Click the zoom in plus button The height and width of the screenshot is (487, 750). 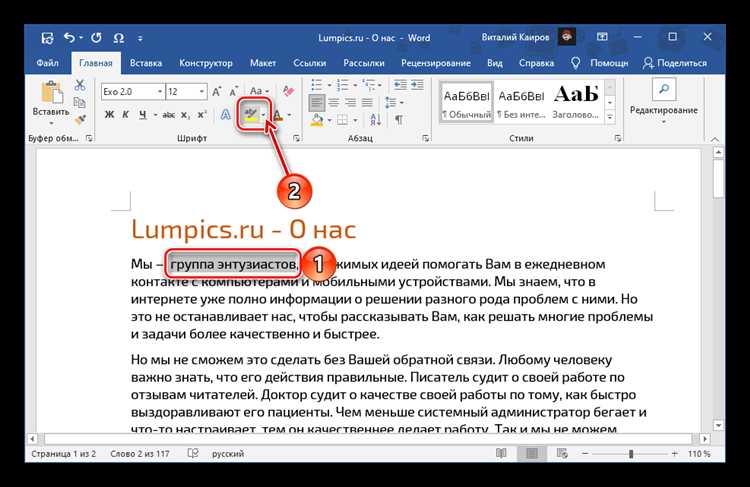coord(674,454)
